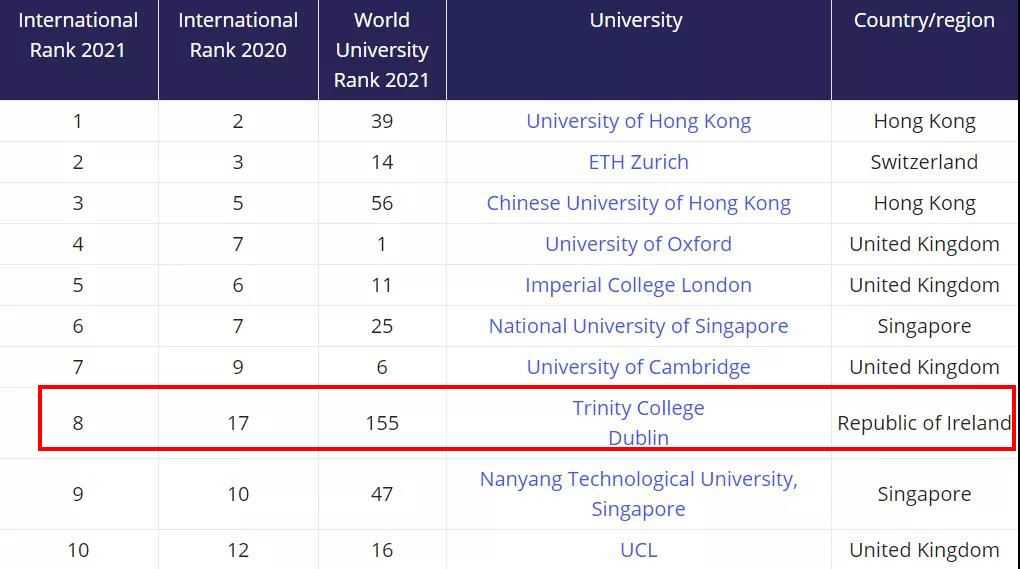Open the ETH Zurich link
1020x569 pixels.
(x=638, y=162)
